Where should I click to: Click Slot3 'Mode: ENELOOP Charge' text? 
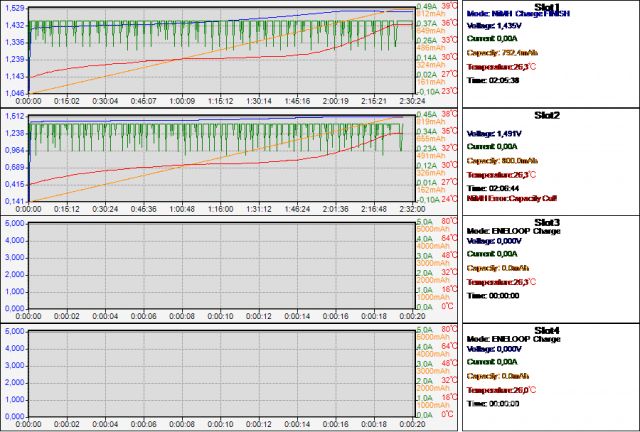tap(513, 231)
